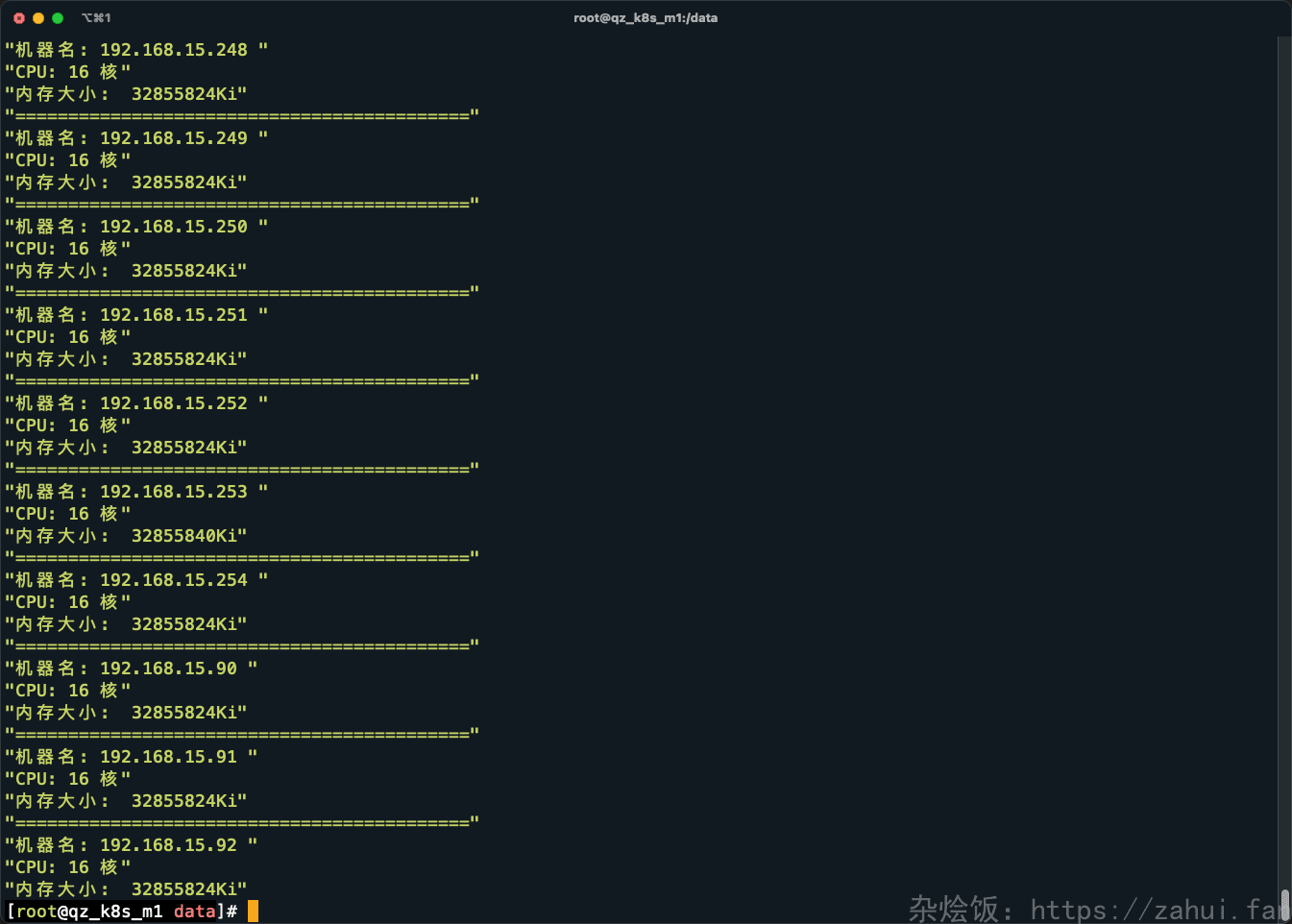Click the yellow minimize window button

[x=38, y=18]
